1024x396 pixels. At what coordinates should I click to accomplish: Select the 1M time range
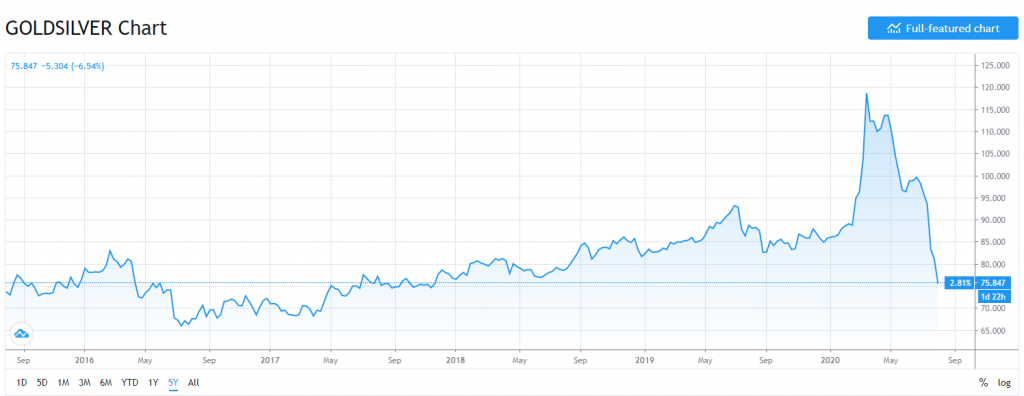pyautogui.click(x=63, y=383)
